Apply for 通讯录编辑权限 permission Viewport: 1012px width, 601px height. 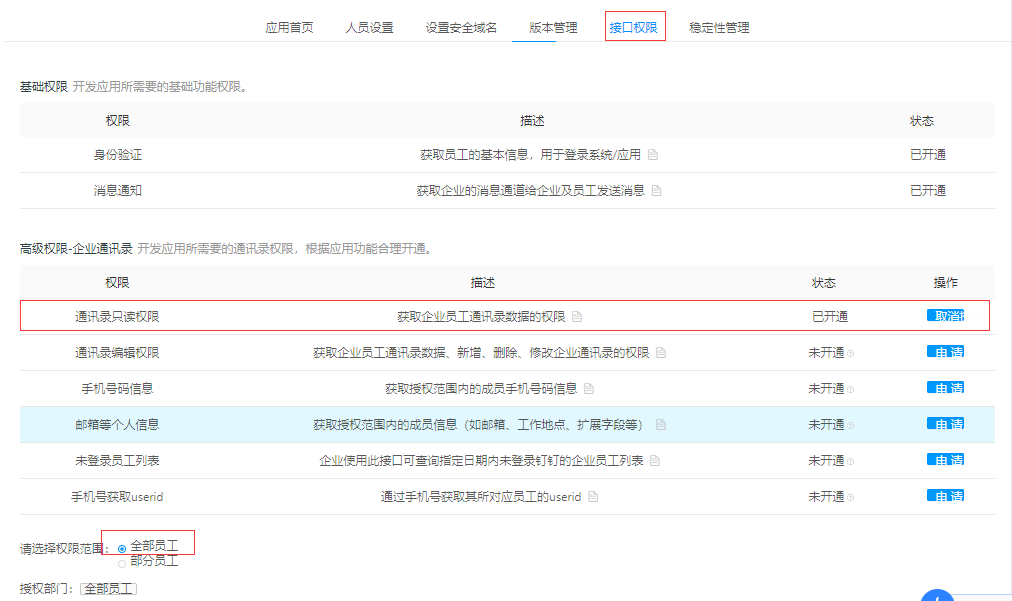(x=946, y=352)
